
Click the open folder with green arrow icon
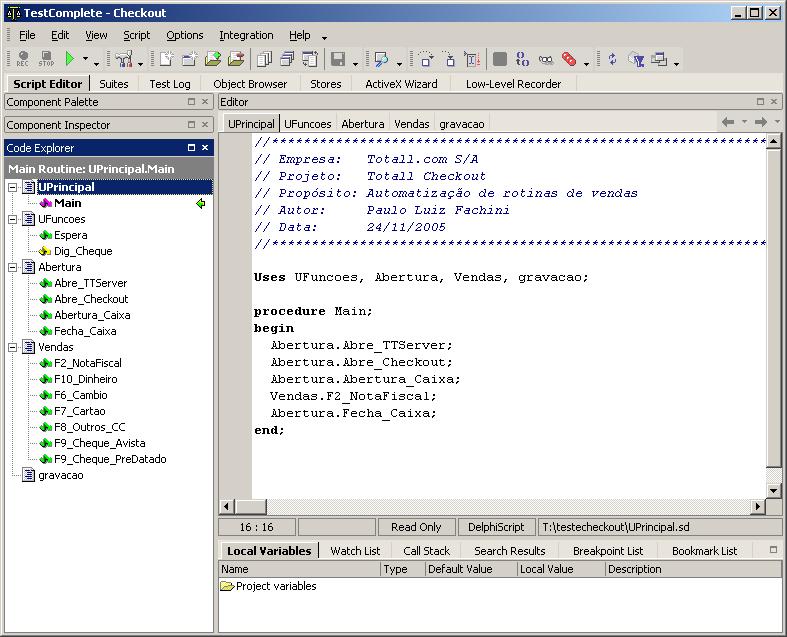point(213,59)
